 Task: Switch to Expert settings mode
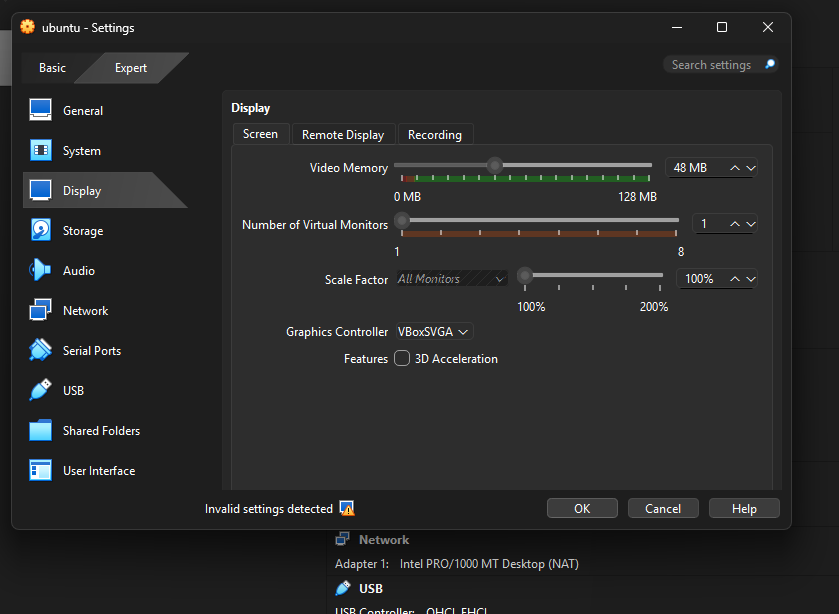pos(131,67)
